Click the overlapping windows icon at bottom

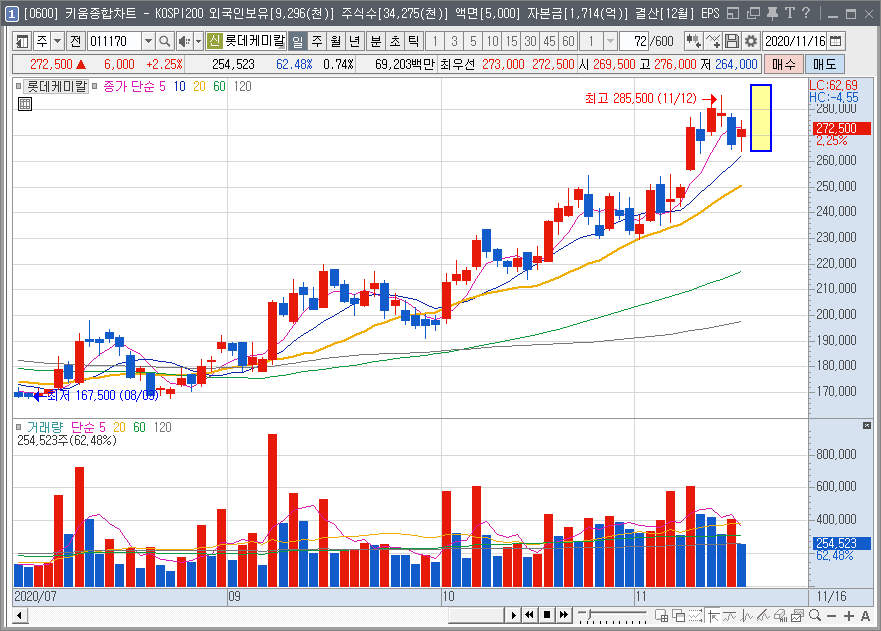(679, 616)
